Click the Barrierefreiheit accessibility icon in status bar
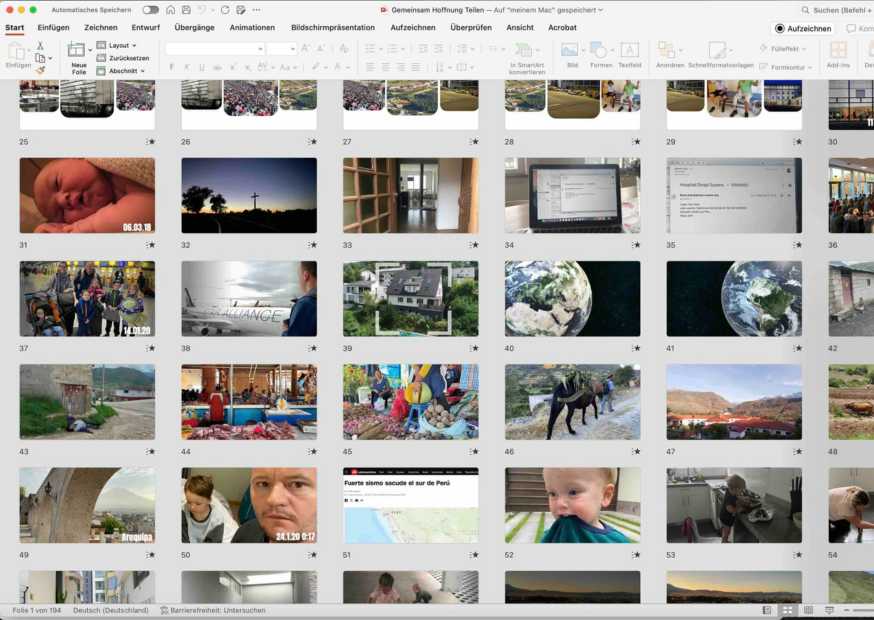This screenshot has width=874, height=620. (164, 611)
